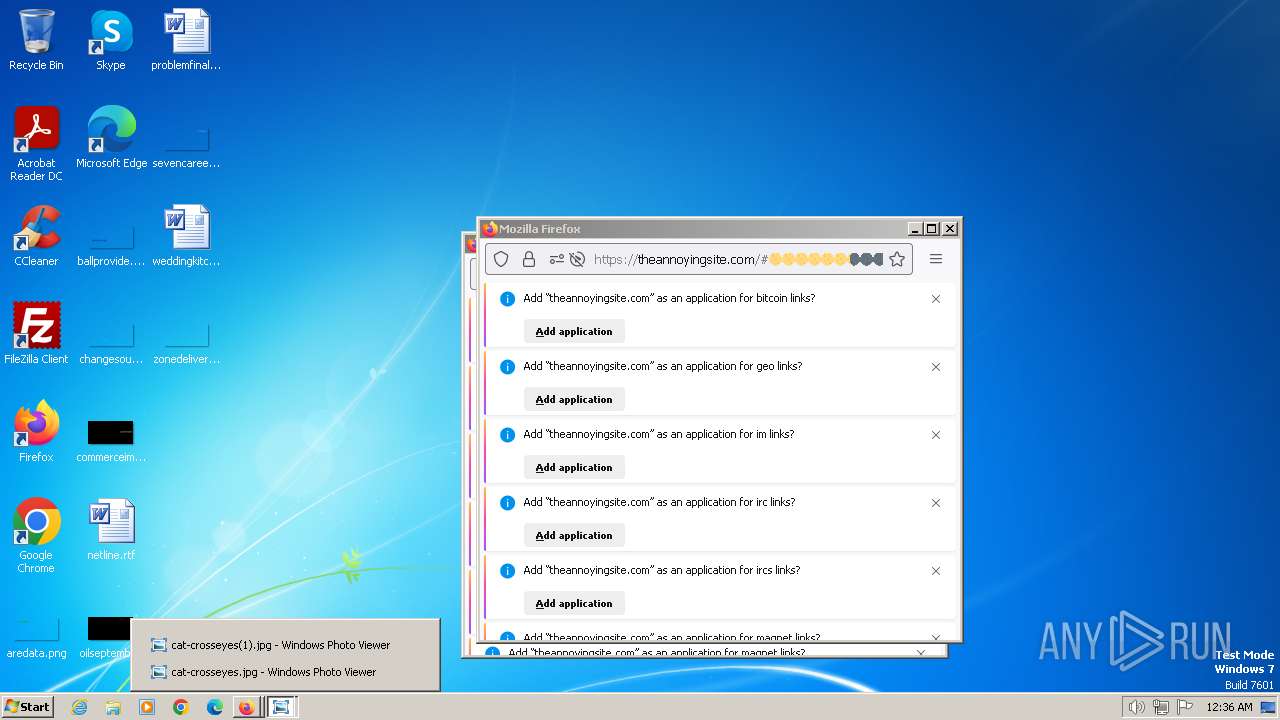The image size is (1280, 720).
Task: Open Google Chrome desktop shortcut
Action: point(36,536)
